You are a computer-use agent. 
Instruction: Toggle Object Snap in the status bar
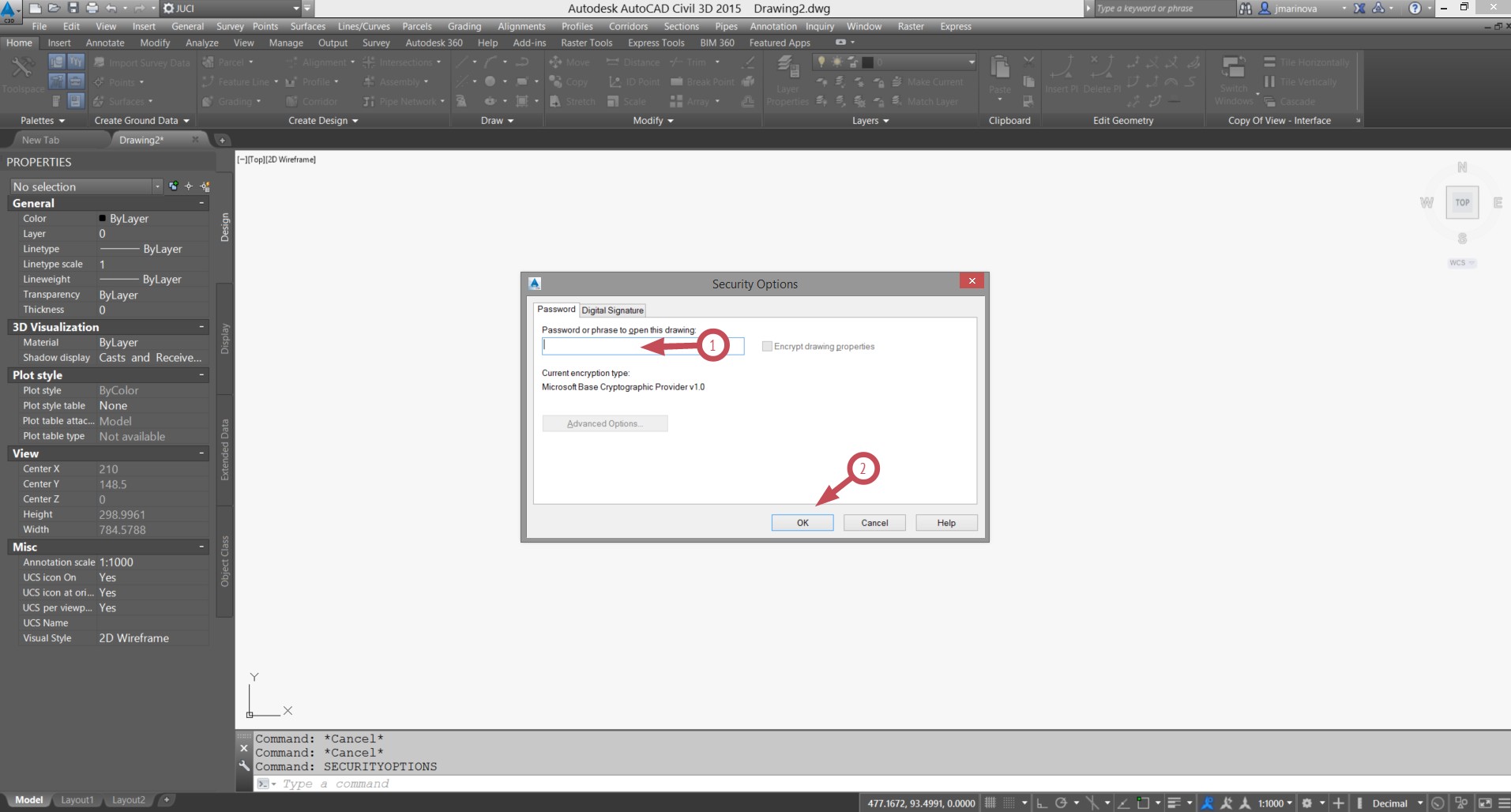1143,803
